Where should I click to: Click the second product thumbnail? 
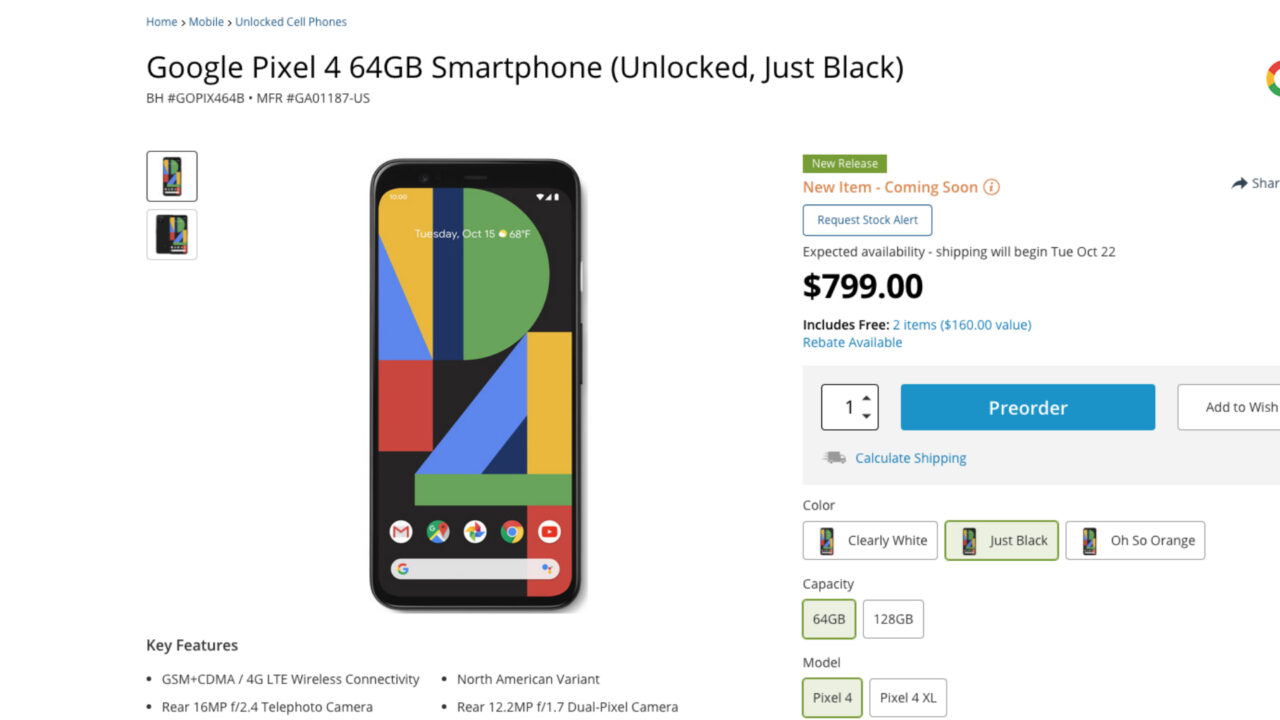pyautogui.click(x=171, y=234)
